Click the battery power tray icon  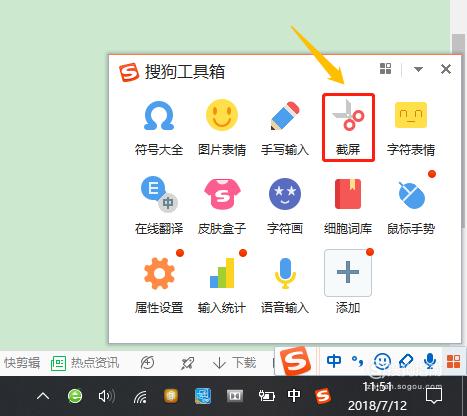click(x=267, y=396)
